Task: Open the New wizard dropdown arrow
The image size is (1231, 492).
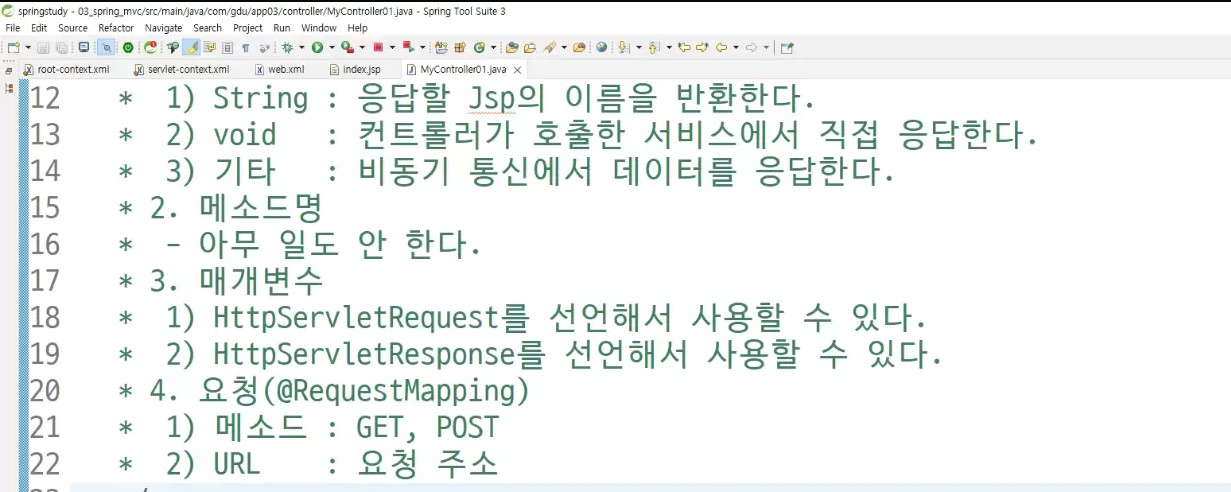Action: coord(28,47)
